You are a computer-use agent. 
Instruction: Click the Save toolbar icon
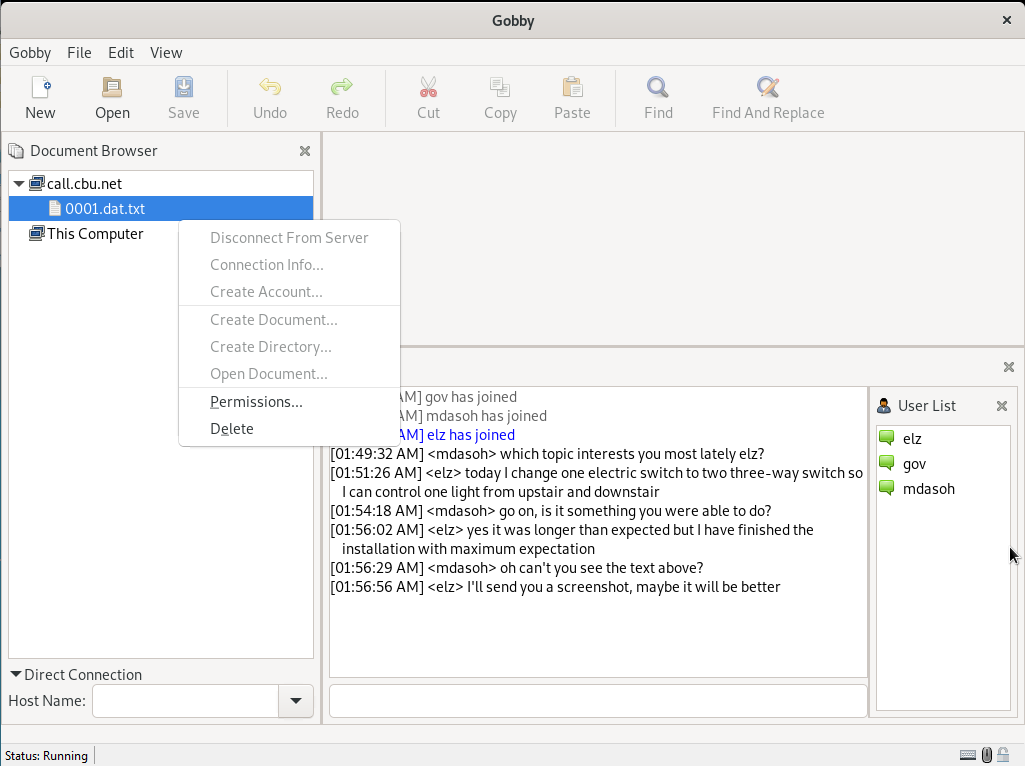[184, 87]
